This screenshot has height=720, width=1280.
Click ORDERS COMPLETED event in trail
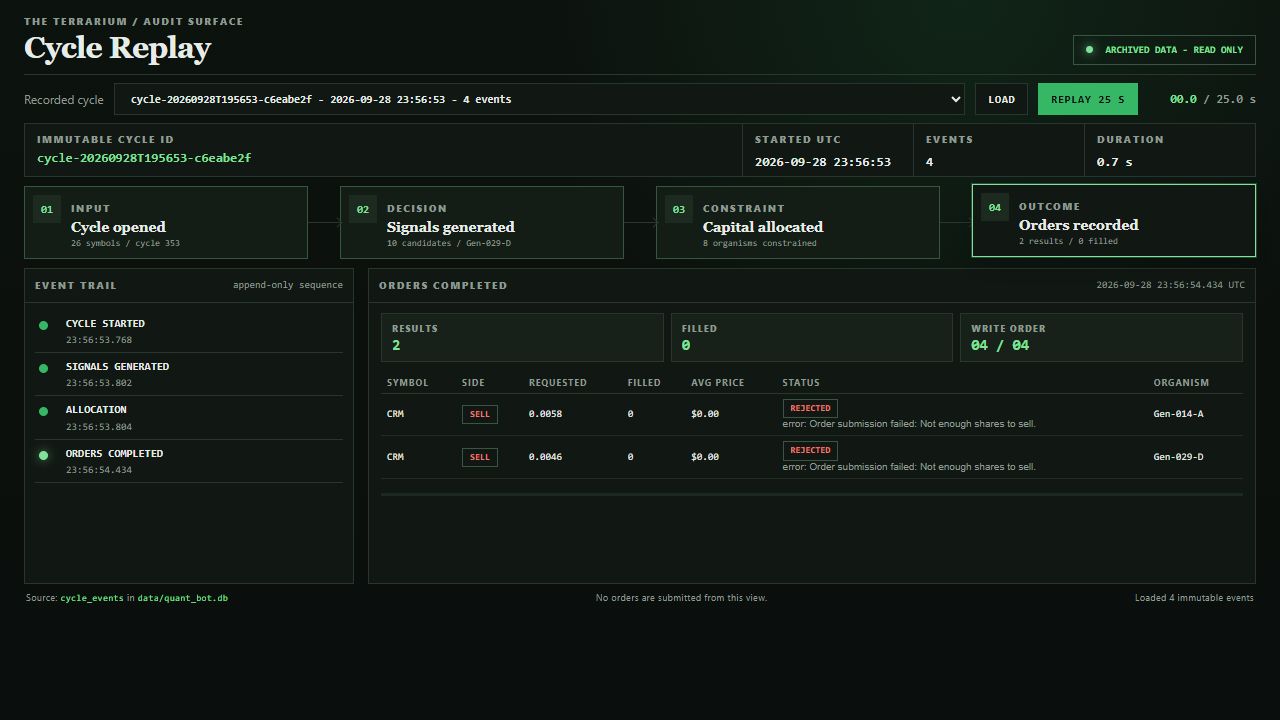[x=189, y=461]
